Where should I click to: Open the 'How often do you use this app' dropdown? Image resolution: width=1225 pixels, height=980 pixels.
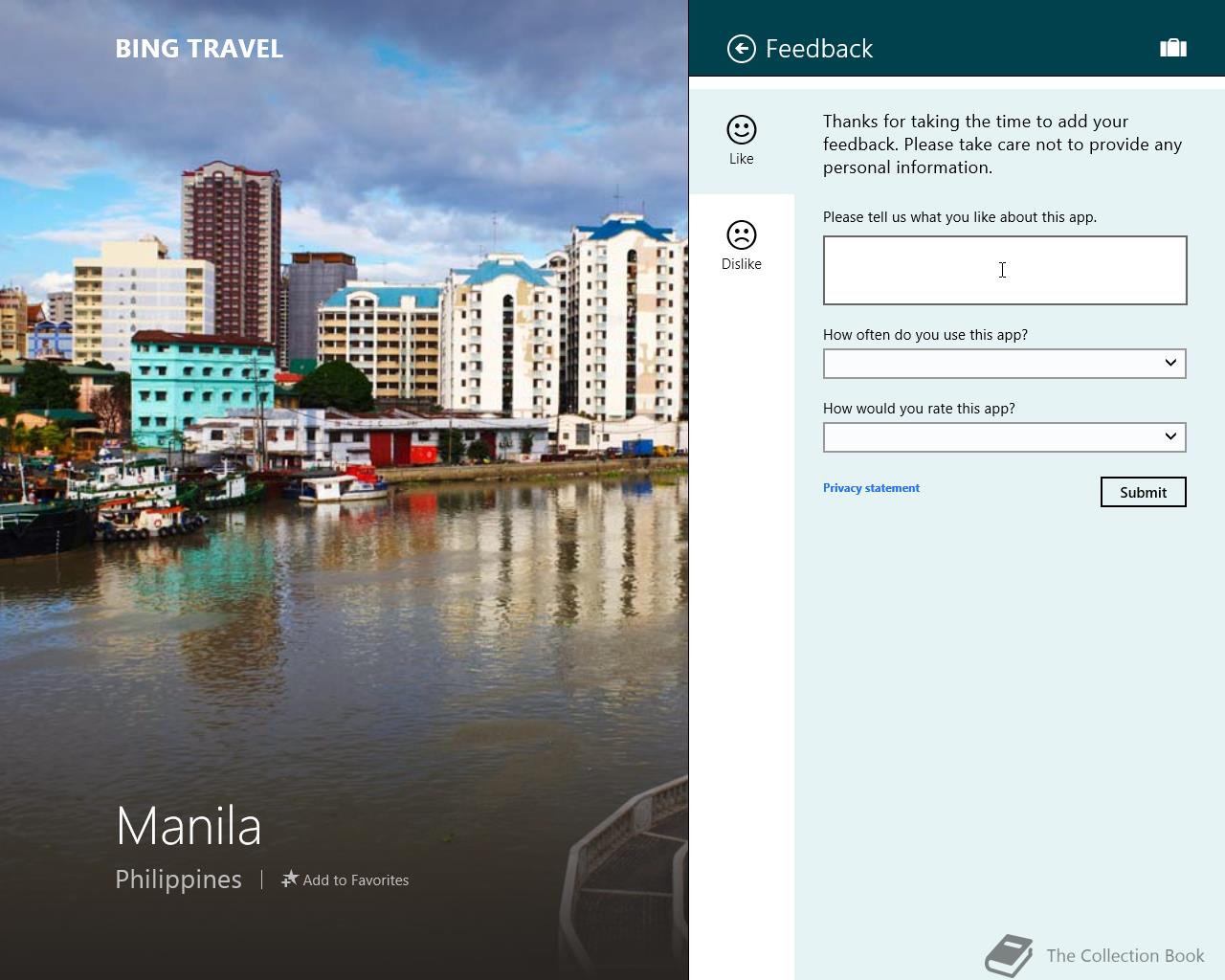1005,364
